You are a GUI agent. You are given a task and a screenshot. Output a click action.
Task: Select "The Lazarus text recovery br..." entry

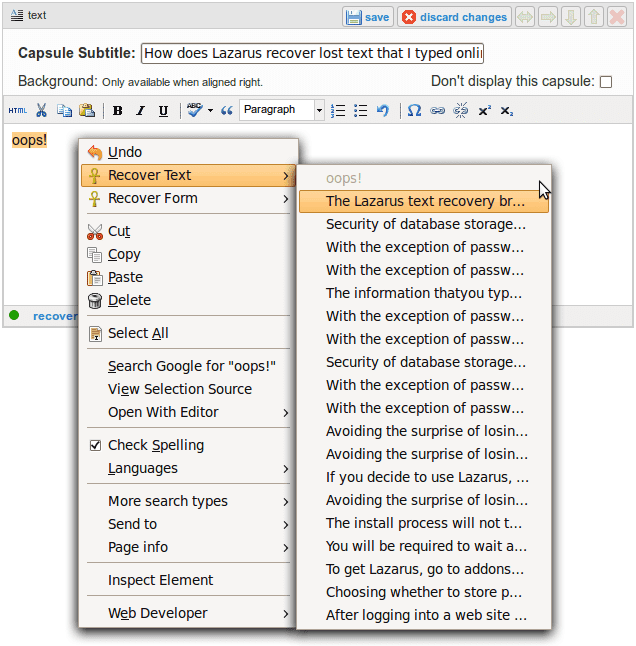tap(424, 201)
